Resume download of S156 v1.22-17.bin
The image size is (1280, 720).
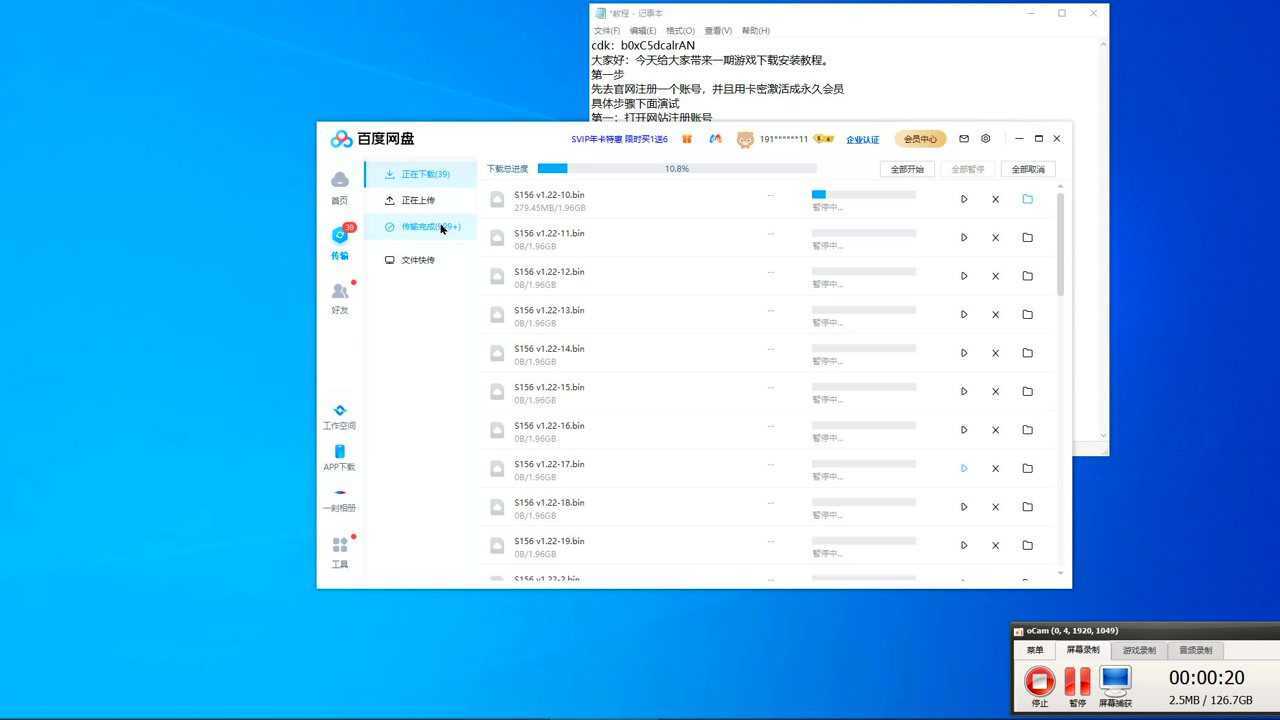964,468
